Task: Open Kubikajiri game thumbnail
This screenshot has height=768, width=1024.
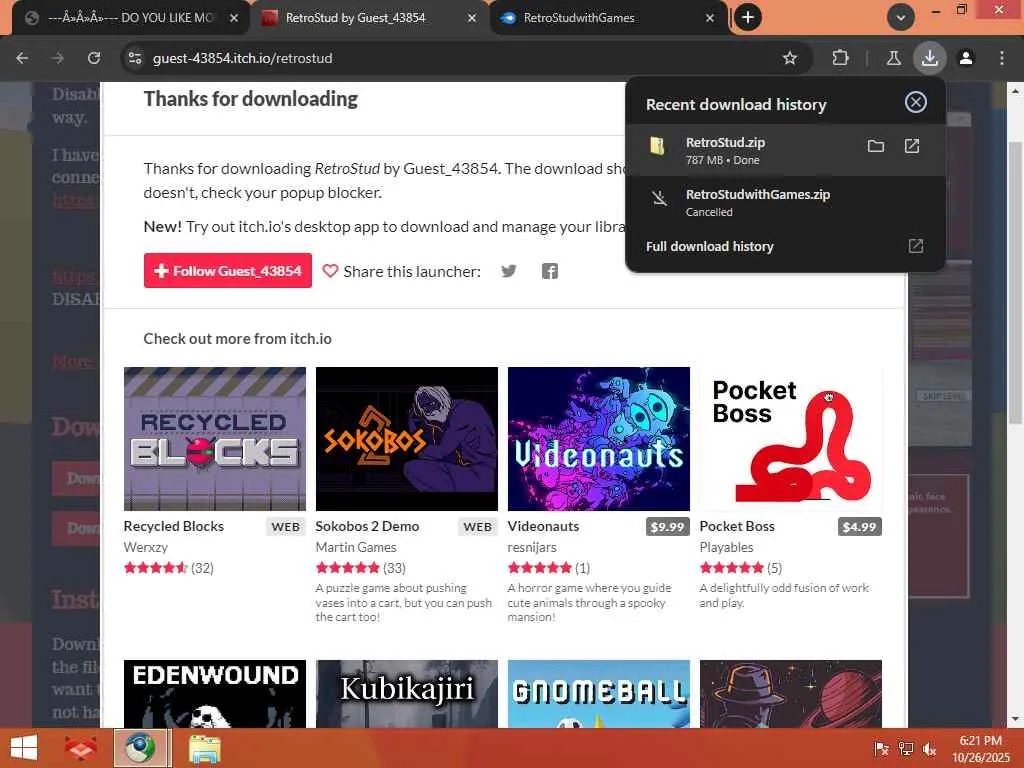Action: coord(407,694)
